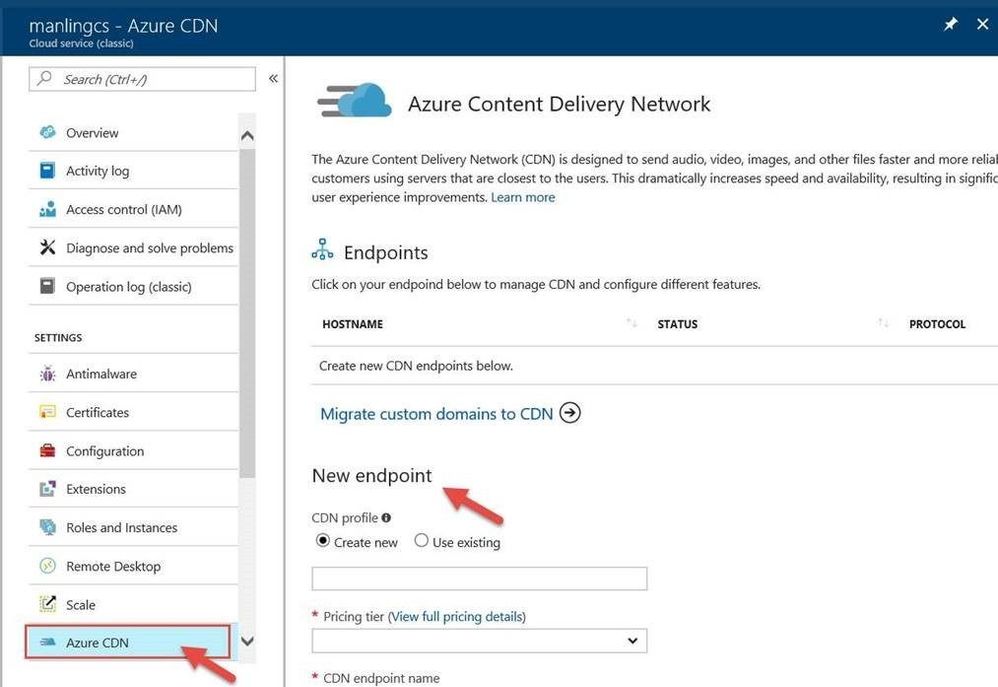998x687 pixels.
Task: Click 'Create new CDN endpoints below.' row
Action: tap(654, 365)
